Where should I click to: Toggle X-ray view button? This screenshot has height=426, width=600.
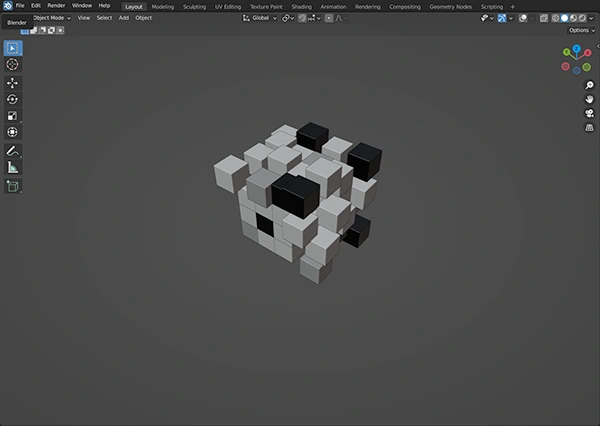(544, 18)
